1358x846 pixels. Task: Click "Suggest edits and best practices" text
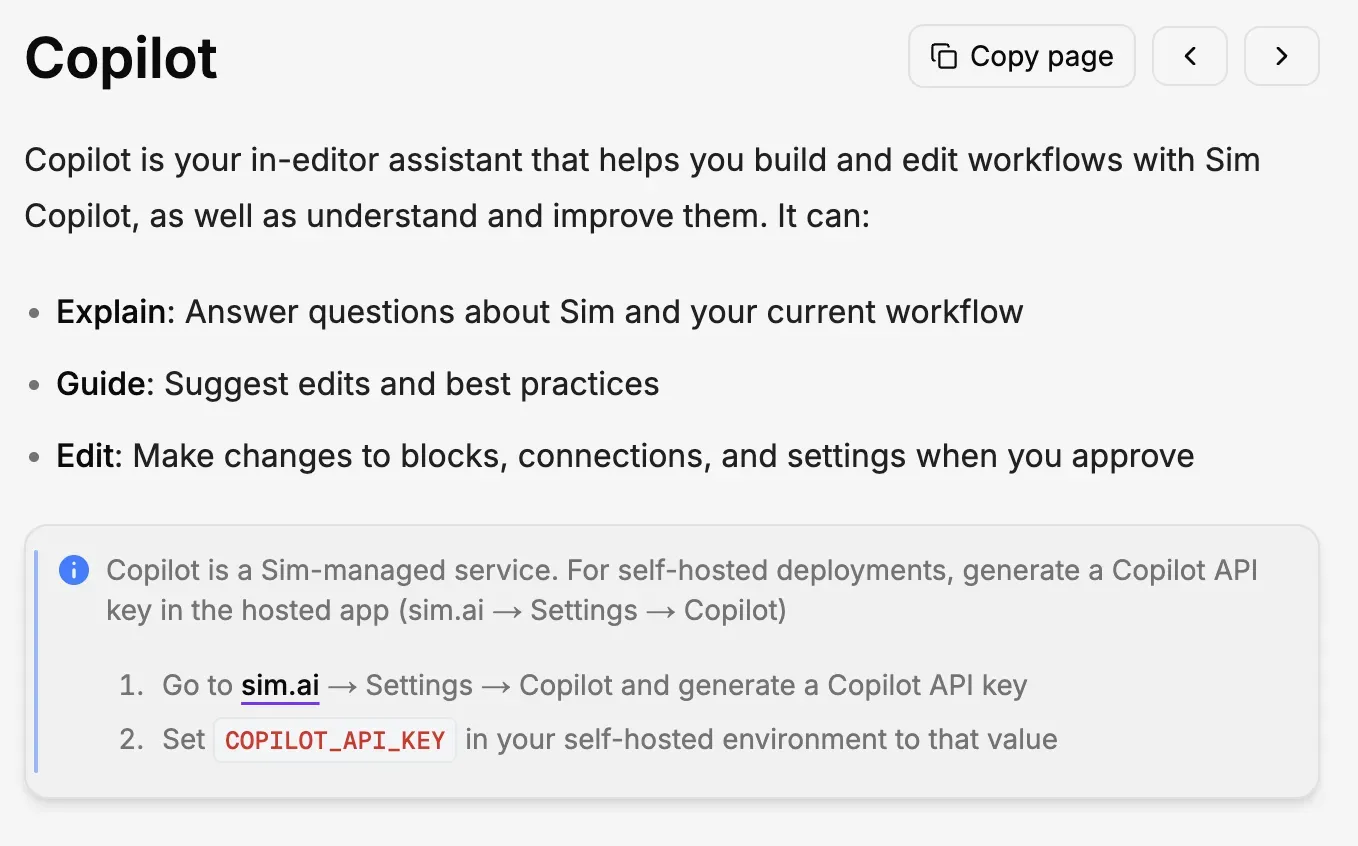[411, 384]
